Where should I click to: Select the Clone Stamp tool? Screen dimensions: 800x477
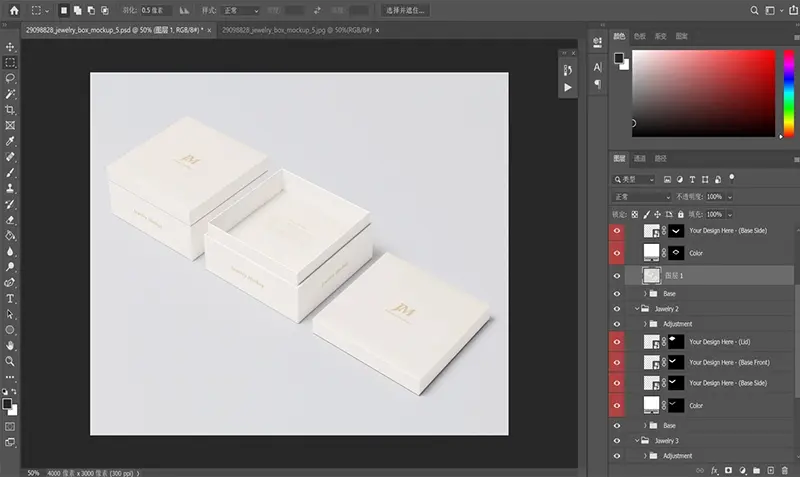tap(10, 188)
